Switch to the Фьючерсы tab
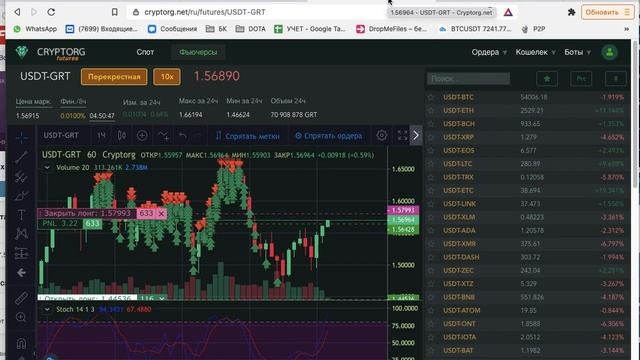The width and height of the screenshot is (640, 360). click(x=198, y=52)
